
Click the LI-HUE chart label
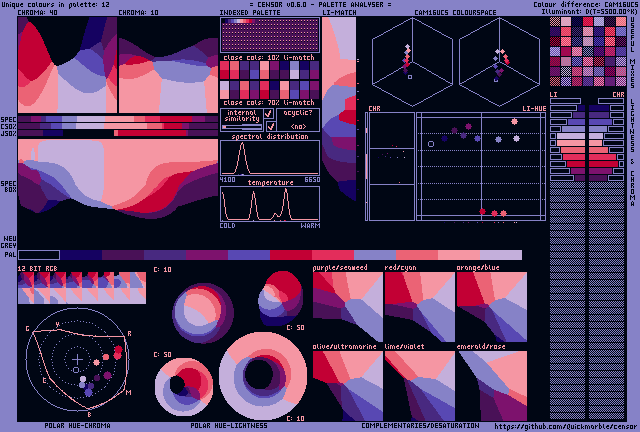coord(534,109)
